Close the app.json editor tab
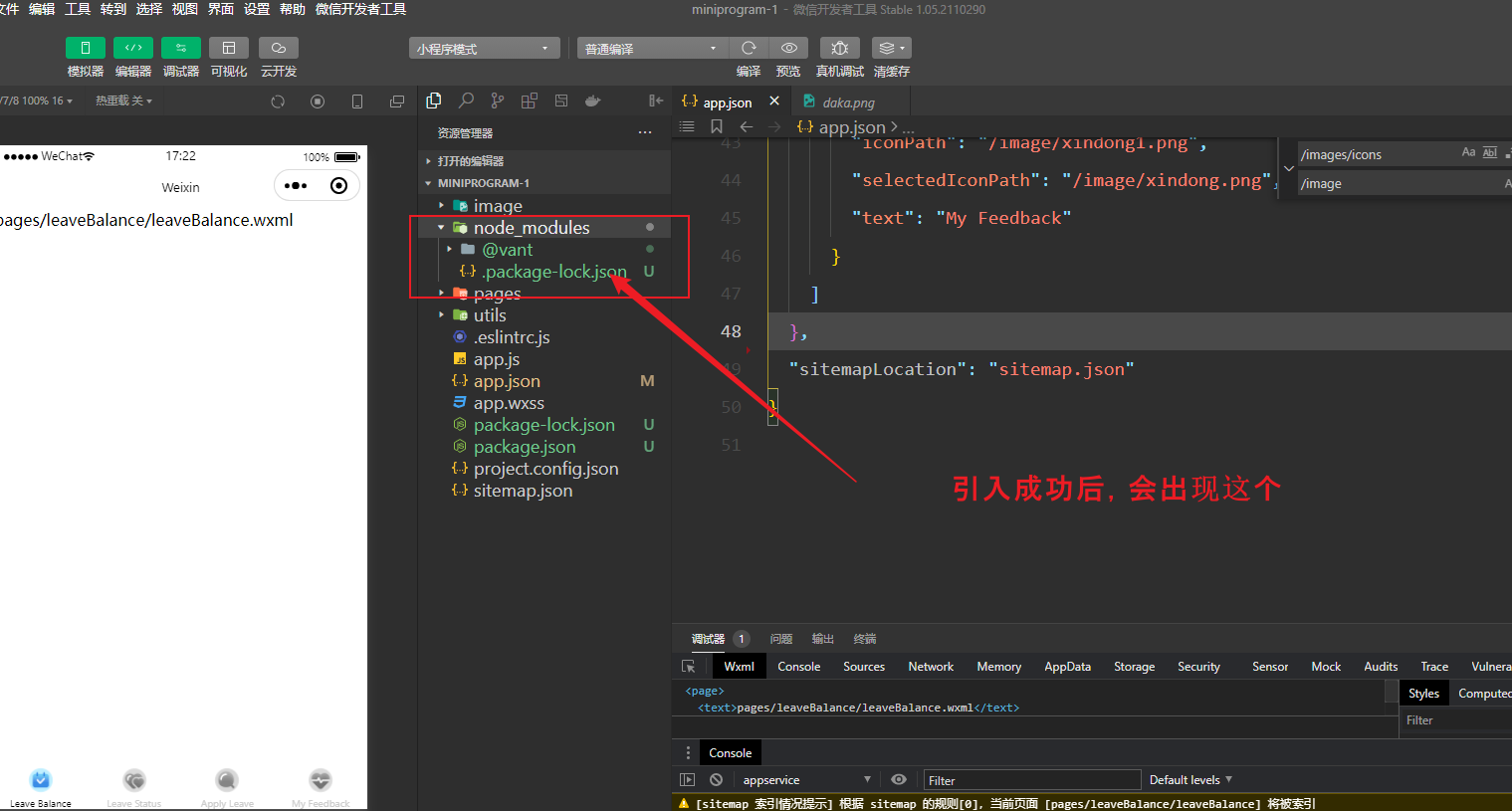Screen dimensions: 1512x811 [x=774, y=101]
